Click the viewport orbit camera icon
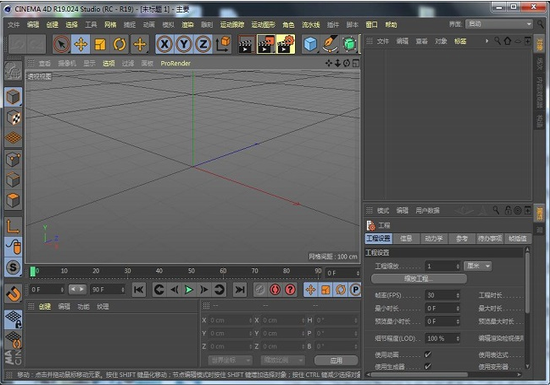 (347, 63)
